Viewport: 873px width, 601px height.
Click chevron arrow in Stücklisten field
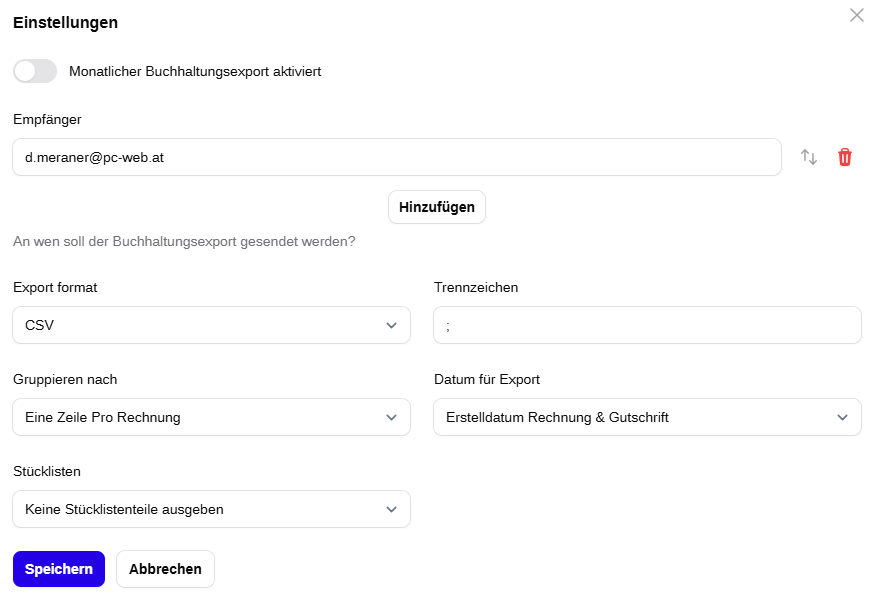[391, 509]
